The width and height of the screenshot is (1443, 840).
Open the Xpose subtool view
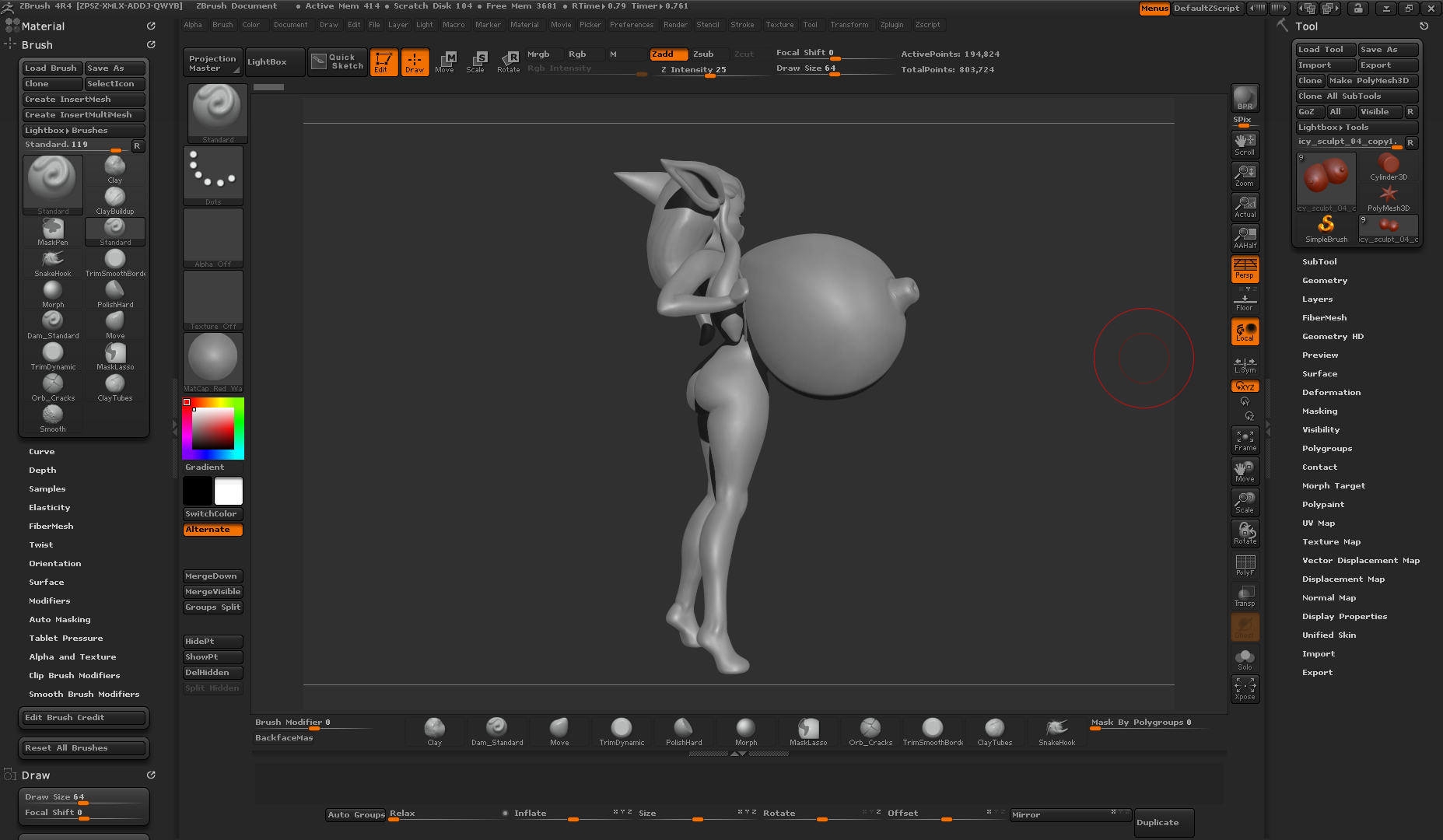click(x=1245, y=689)
